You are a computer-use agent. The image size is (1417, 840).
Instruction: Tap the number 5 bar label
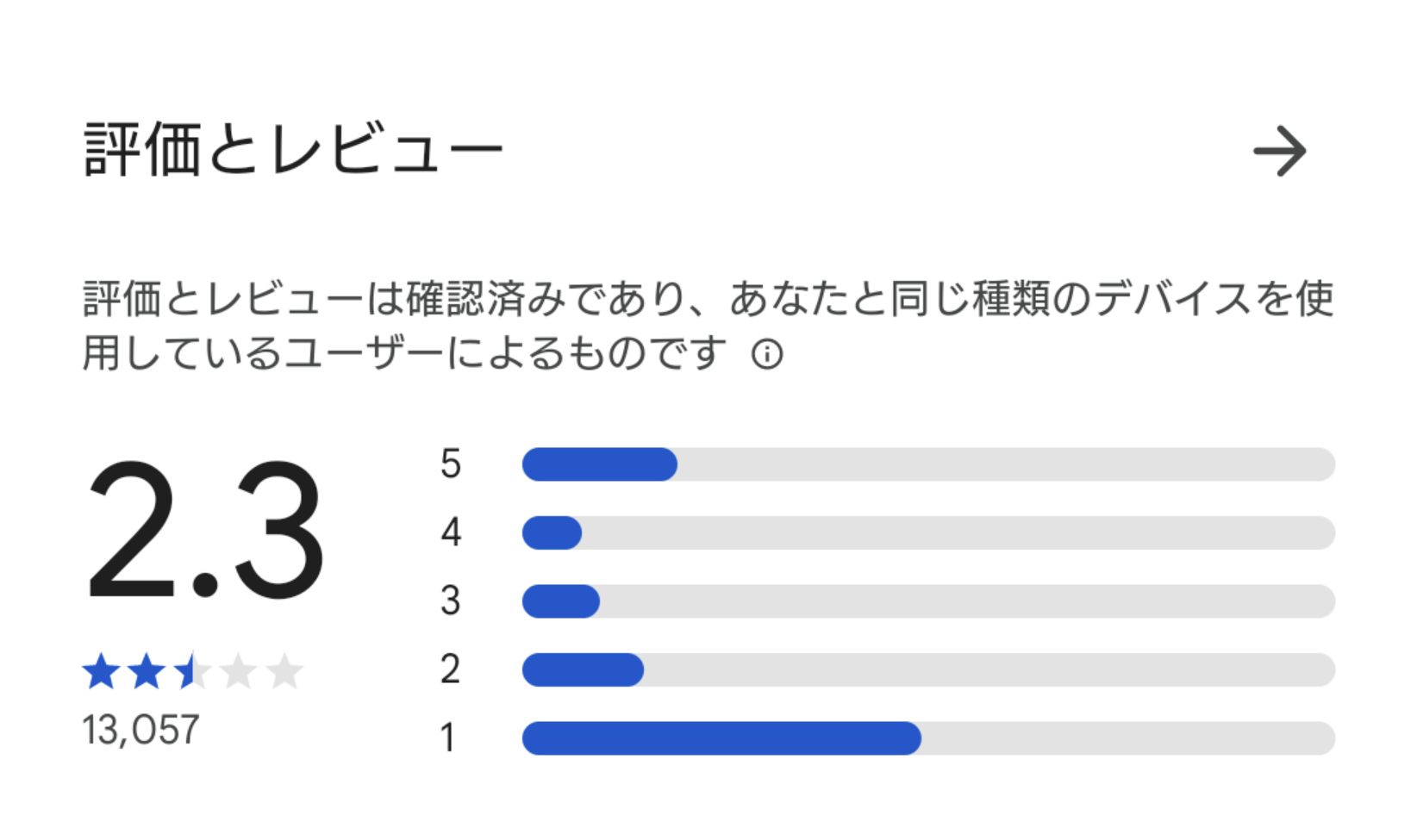point(450,464)
